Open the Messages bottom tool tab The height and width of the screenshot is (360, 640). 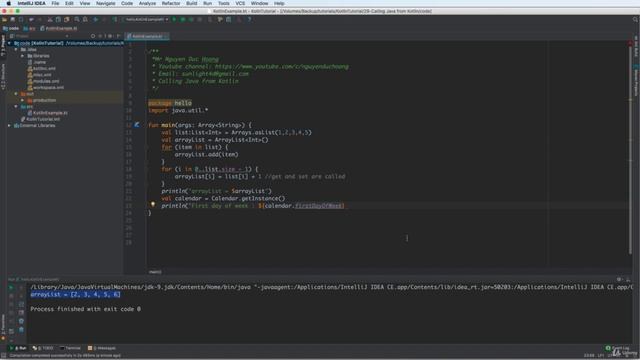coord(102,348)
